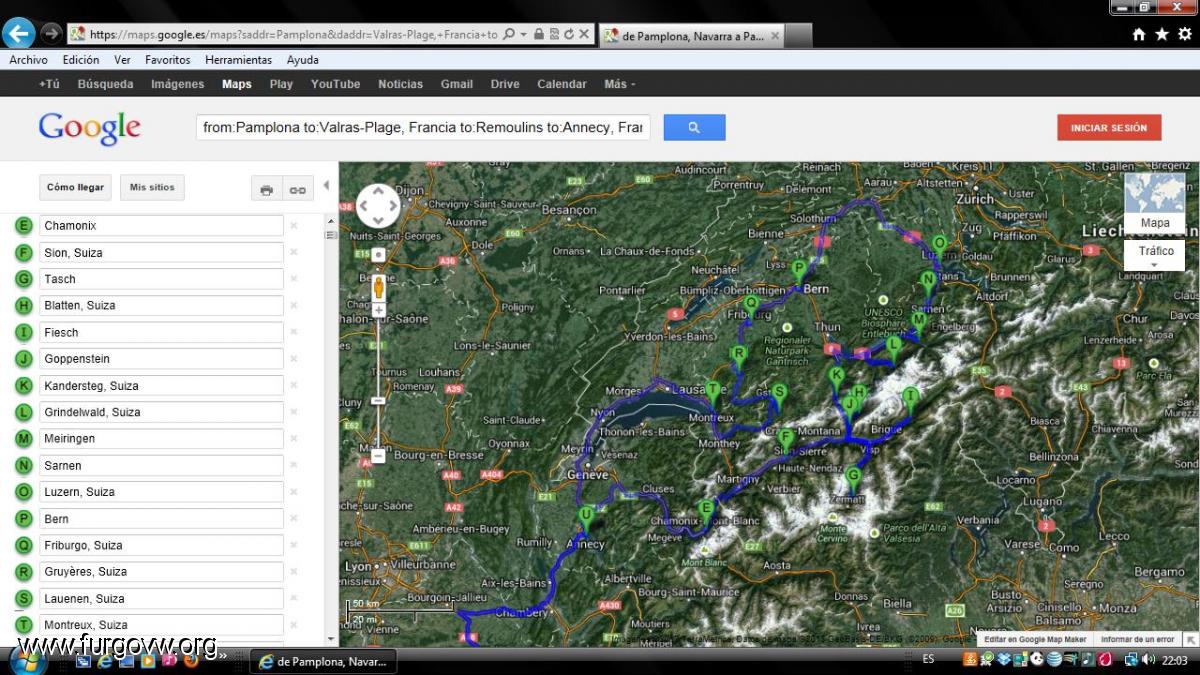The width and height of the screenshot is (1200, 675).
Task: Click map marker U near Annecy
Action: tap(586, 517)
